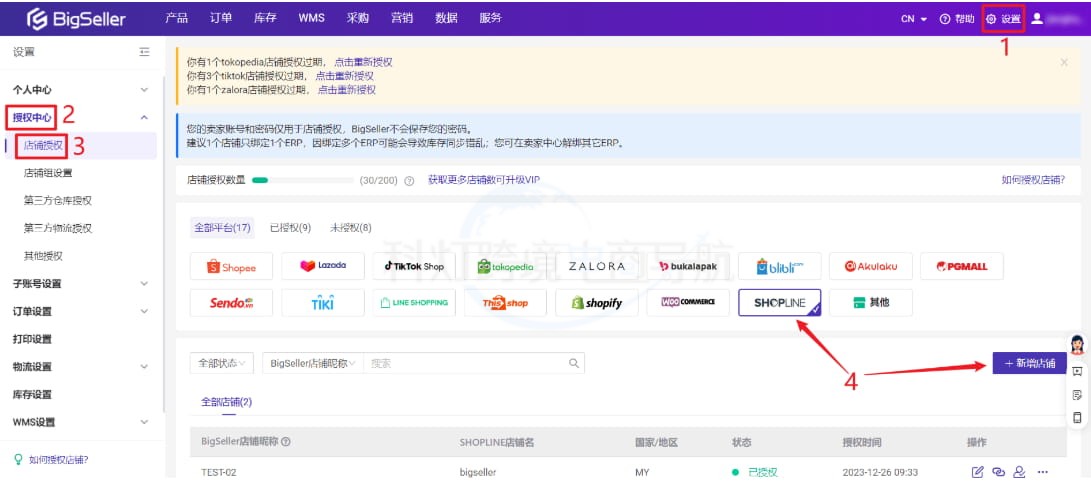Open 店铺组设置 in sidebar
Screen dimensions: 1091x500
tap(48, 172)
